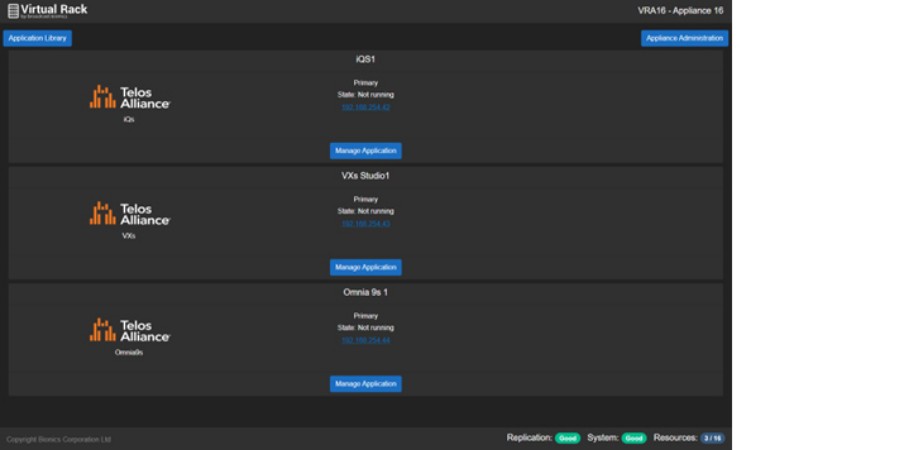Click the Virtual Rack logo icon
The width and height of the screenshot is (918, 450).
click(13, 11)
